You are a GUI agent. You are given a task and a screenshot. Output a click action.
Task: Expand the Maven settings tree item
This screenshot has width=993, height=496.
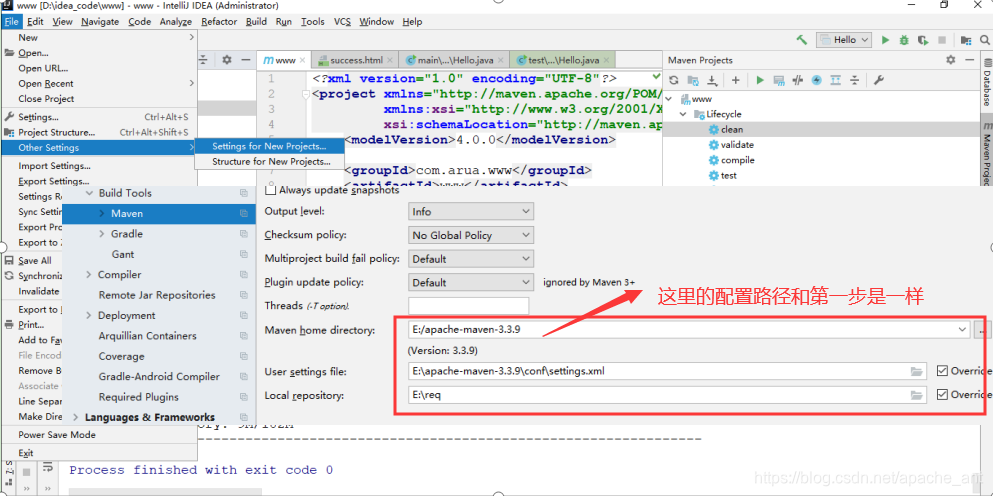pos(102,214)
